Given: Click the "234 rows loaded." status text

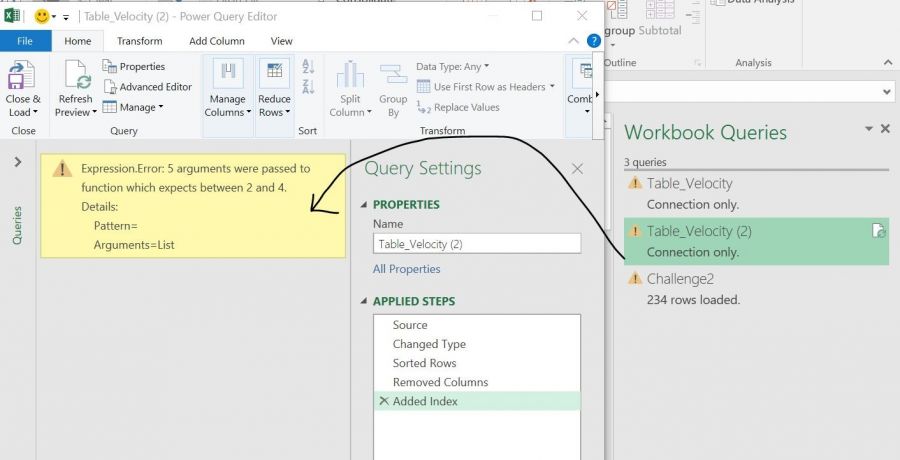Looking at the screenshot, I should pos(693,300).
